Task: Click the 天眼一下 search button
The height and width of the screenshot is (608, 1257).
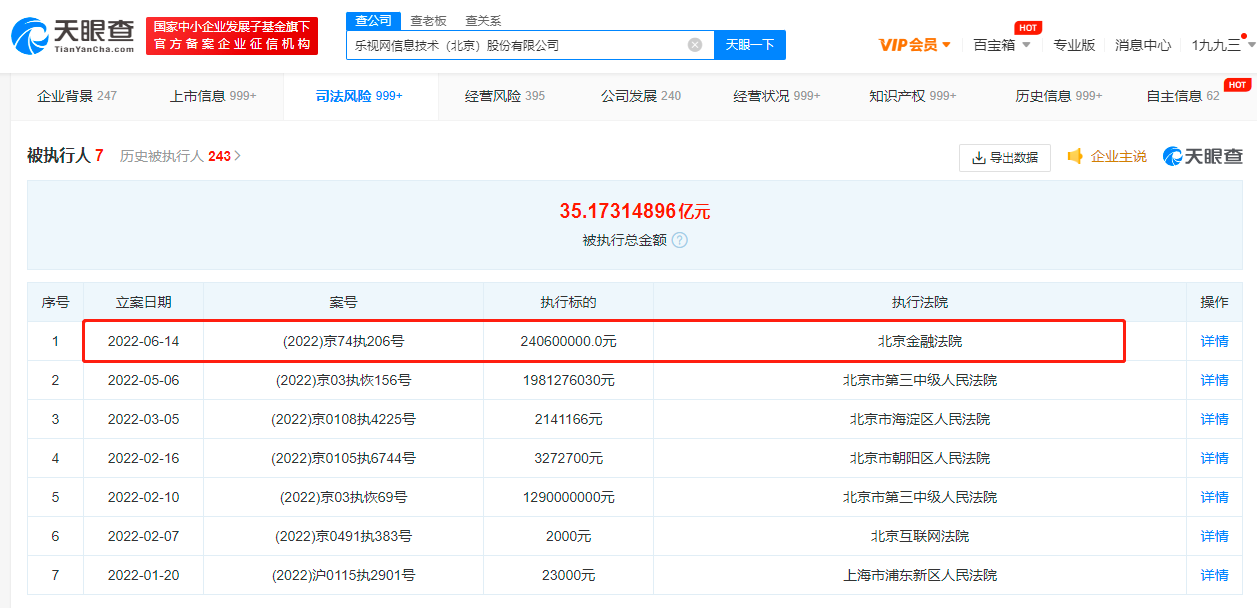Action: coord(749,44)
